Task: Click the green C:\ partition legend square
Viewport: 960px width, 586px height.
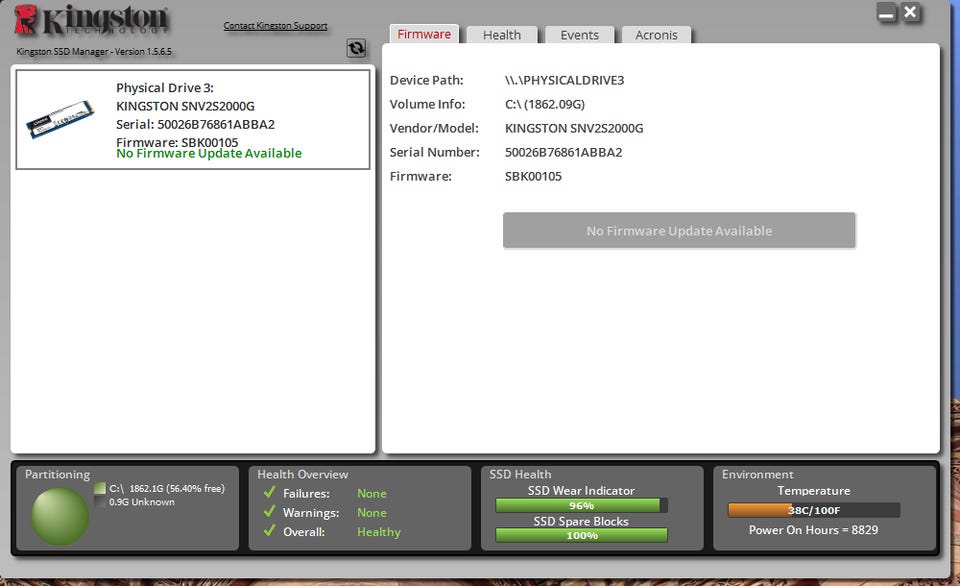Action: coord(100,488)
